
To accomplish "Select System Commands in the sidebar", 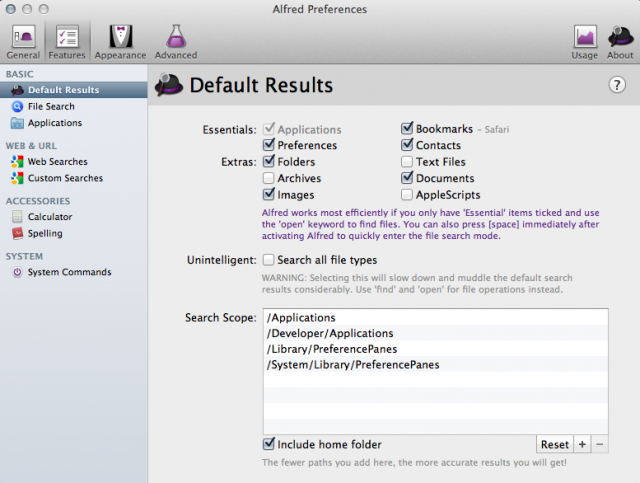I will [73, 272].
